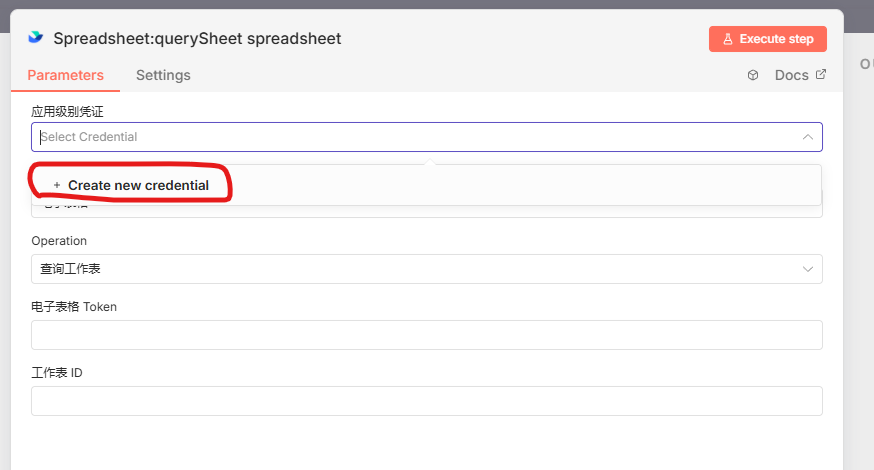Click the 应用级别凭证 field label
This screenshot has width=874, height=470.
click(67, 111)
